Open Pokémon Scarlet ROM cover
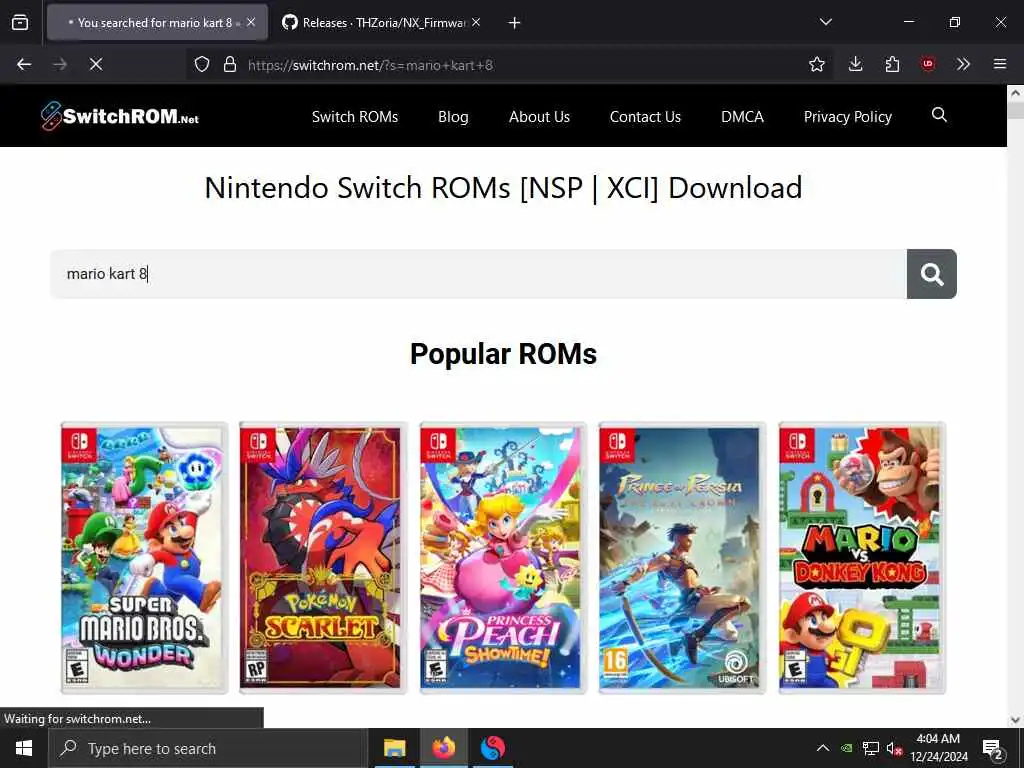1024x768 pixels. (323, 558)
